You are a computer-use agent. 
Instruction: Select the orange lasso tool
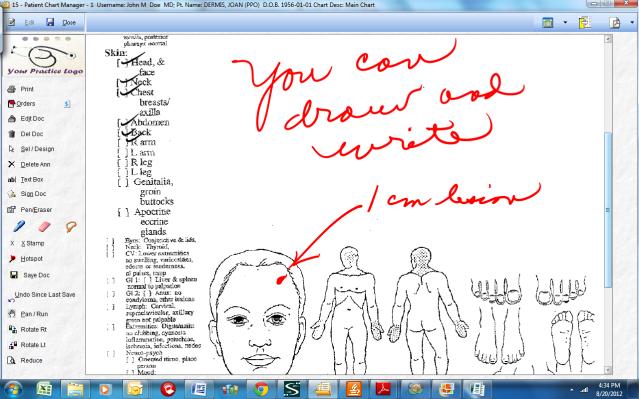(71, 226)
